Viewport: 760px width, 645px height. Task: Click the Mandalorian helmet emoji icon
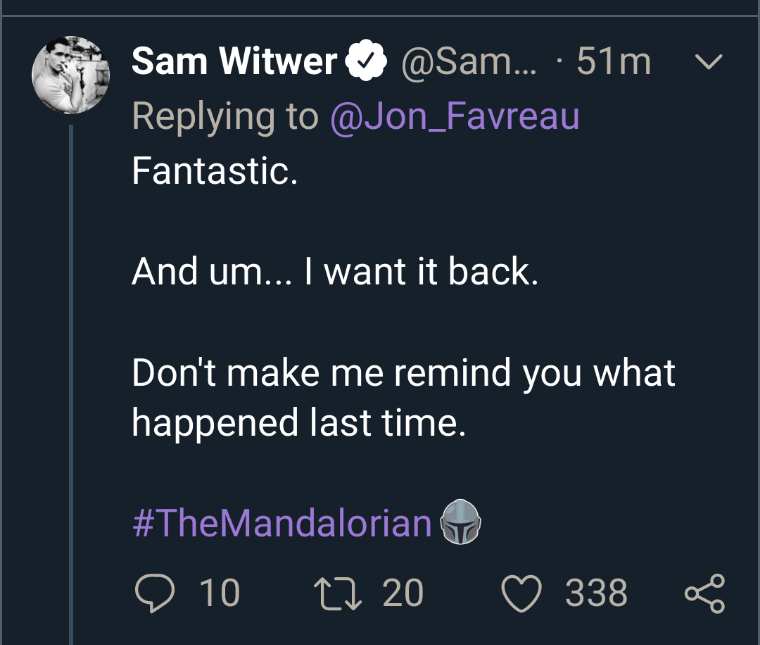coord(460,522)
